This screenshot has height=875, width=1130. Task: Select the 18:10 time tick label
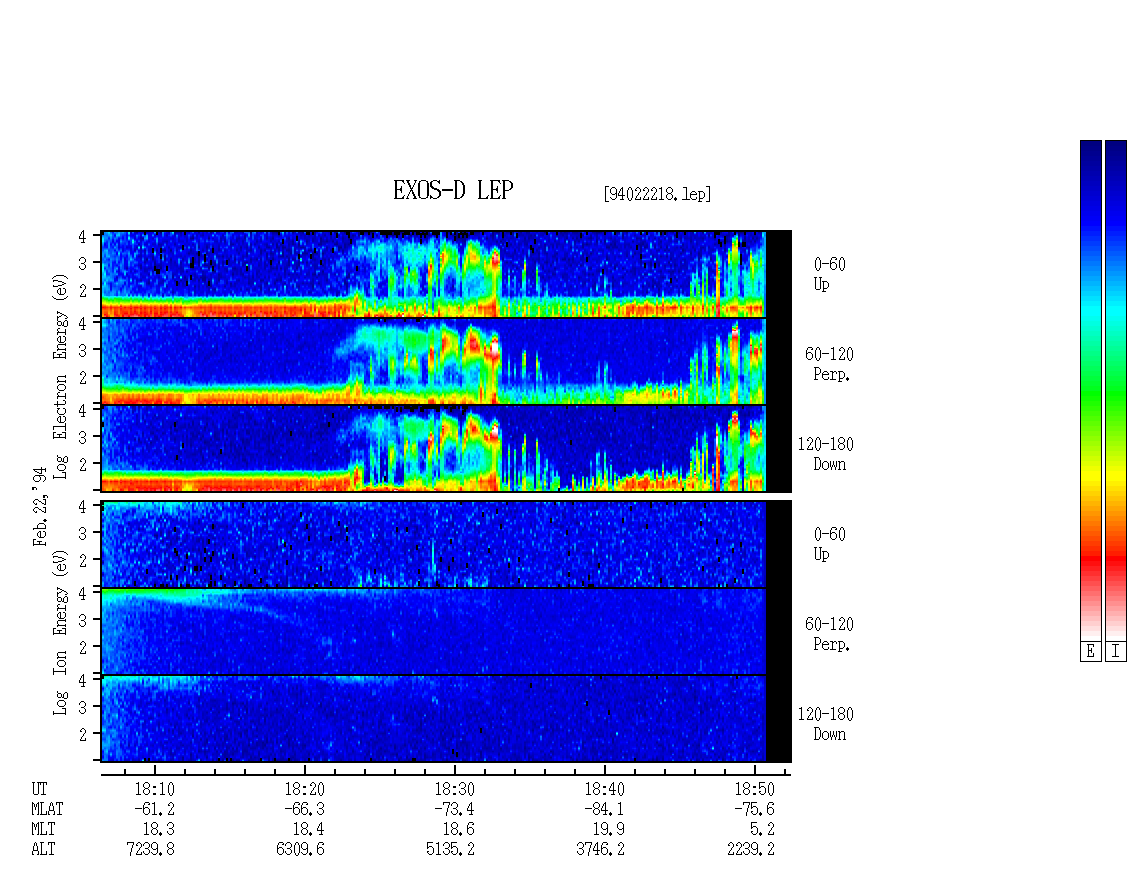(154, 789)
